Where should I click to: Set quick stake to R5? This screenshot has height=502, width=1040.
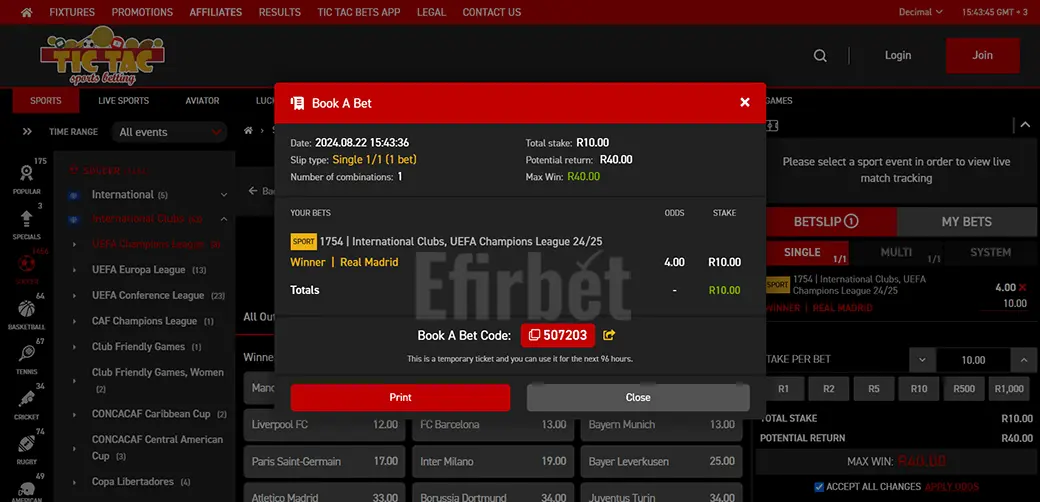pos(874,389)
